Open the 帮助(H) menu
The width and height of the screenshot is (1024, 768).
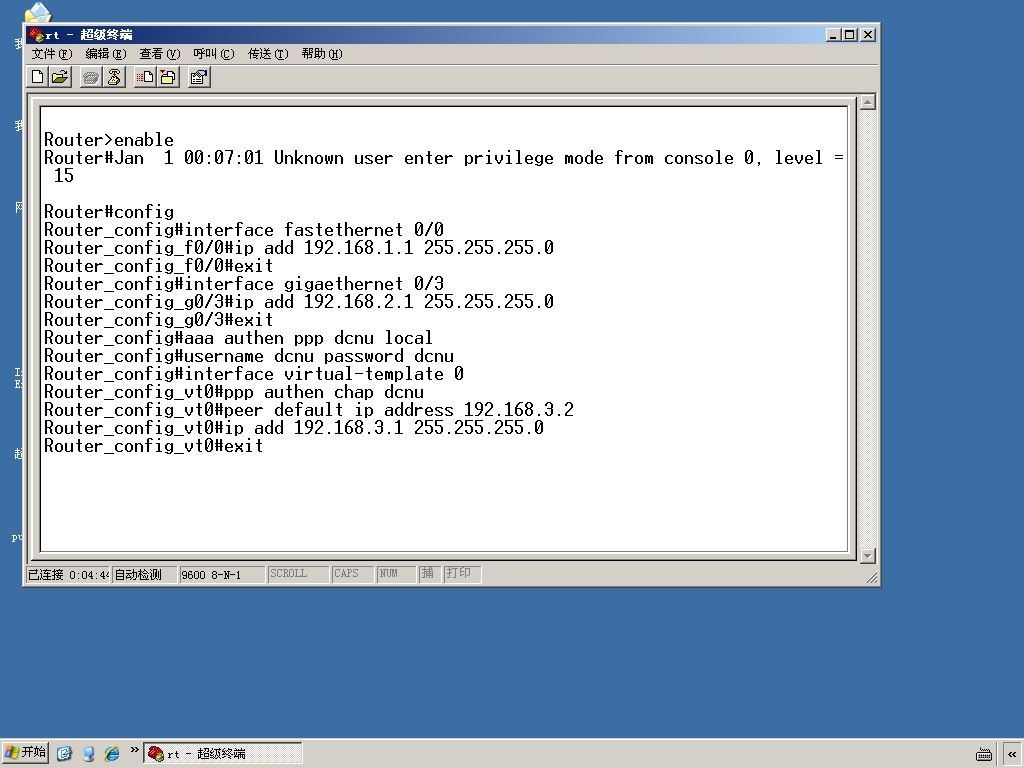(x=322, y=54)
